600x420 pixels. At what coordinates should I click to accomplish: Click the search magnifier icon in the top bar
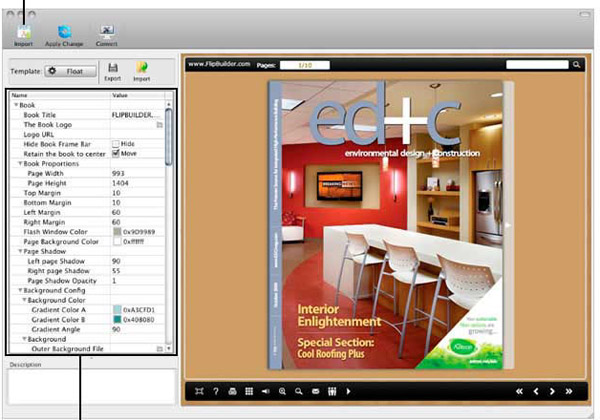click(577, 65)
